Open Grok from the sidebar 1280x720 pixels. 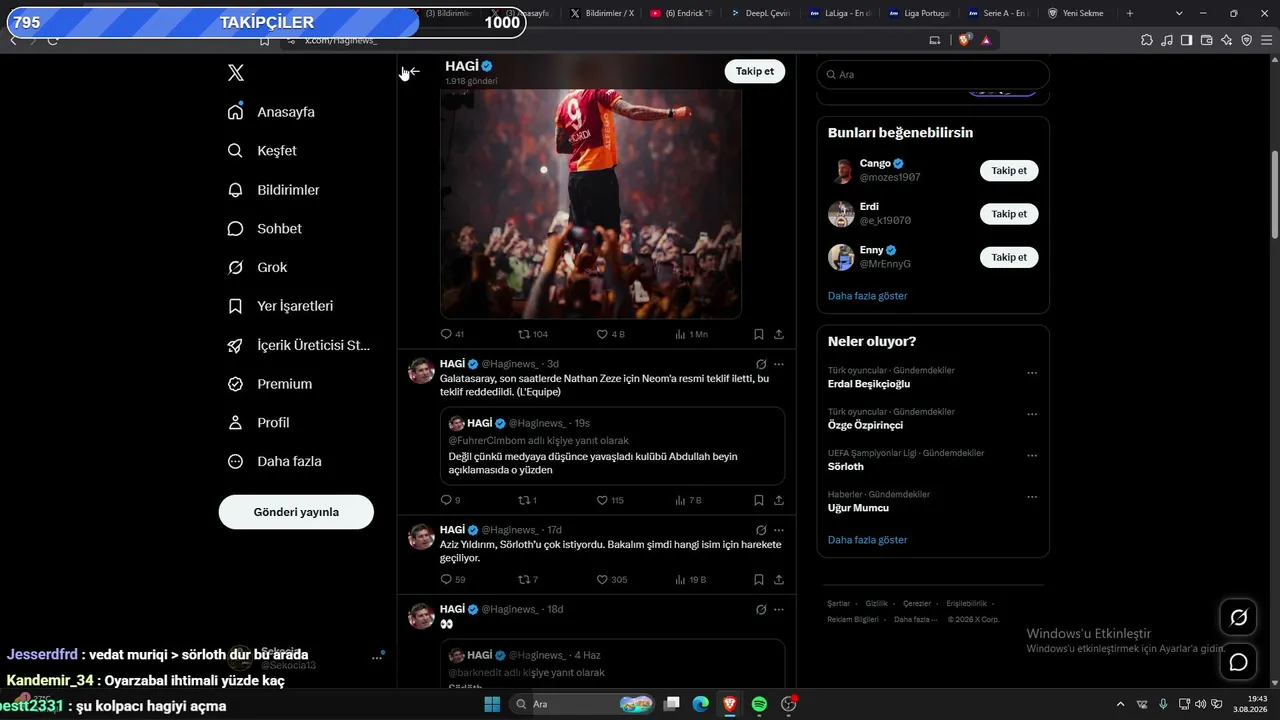258,268
